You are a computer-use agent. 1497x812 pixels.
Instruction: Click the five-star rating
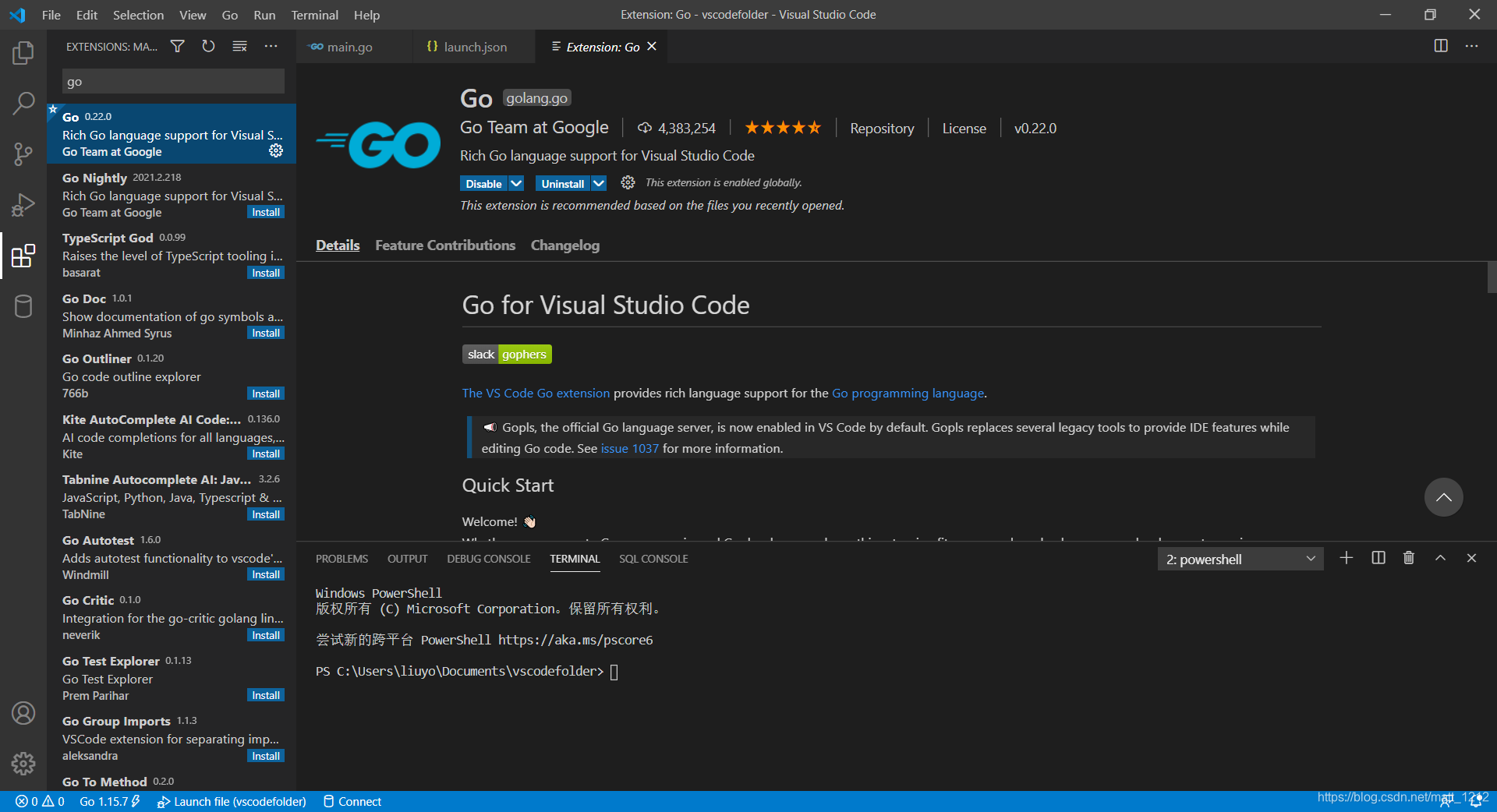[783, 128]
